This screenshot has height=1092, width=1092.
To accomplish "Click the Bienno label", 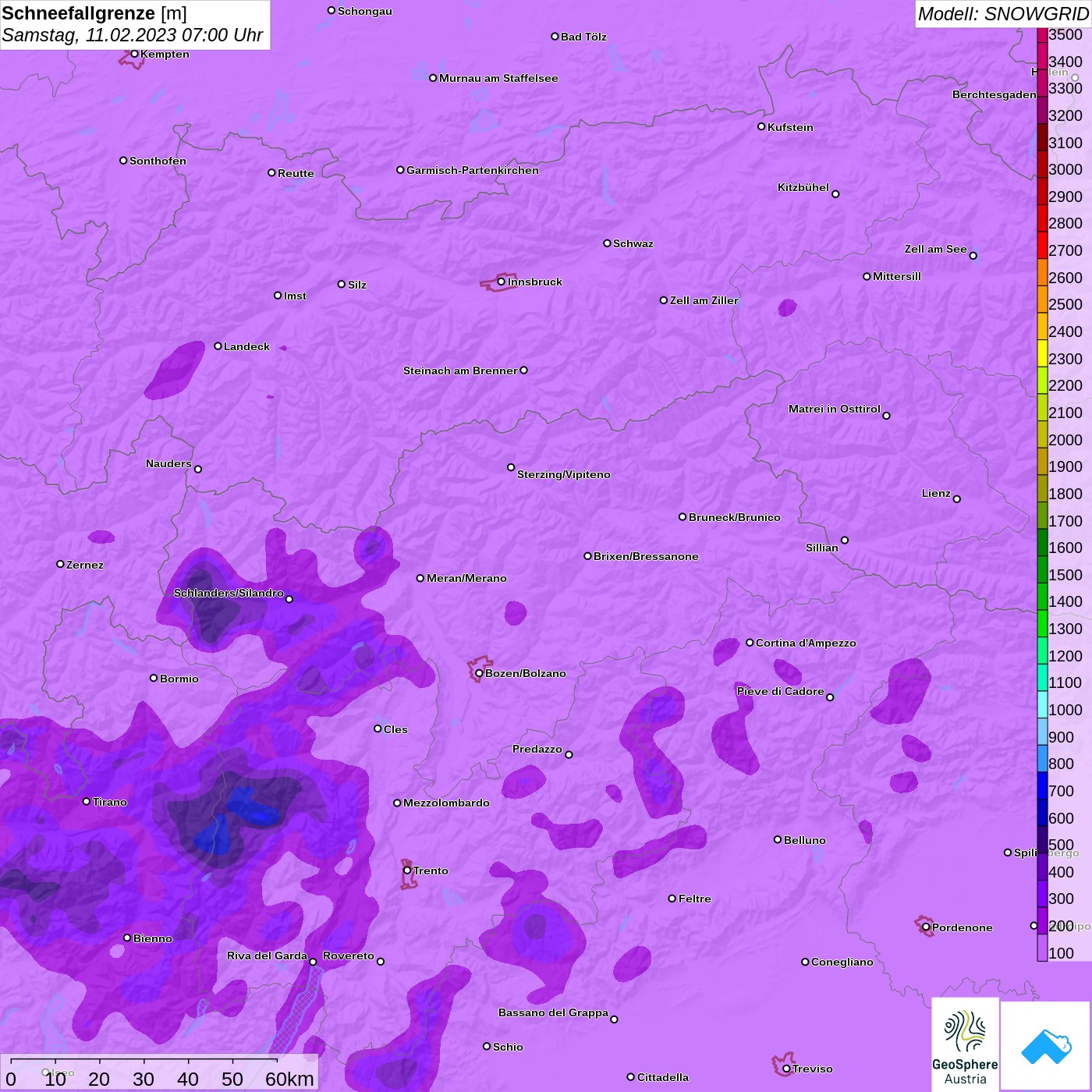I will coord(153,938).
